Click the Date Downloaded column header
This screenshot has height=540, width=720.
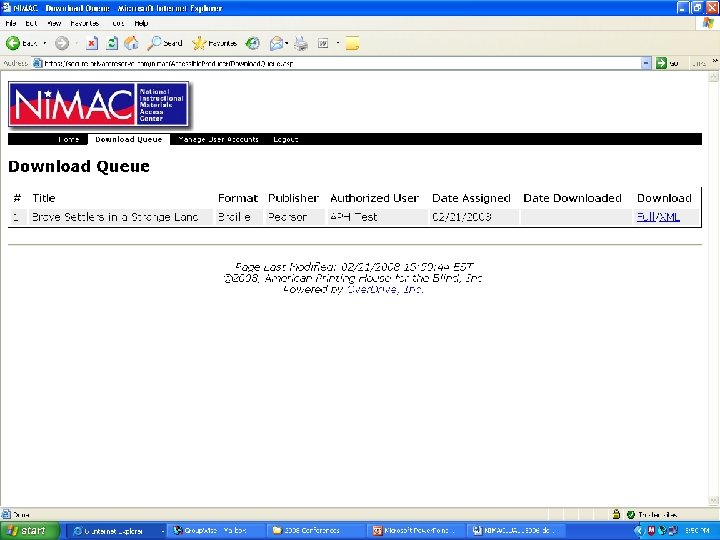573,198
